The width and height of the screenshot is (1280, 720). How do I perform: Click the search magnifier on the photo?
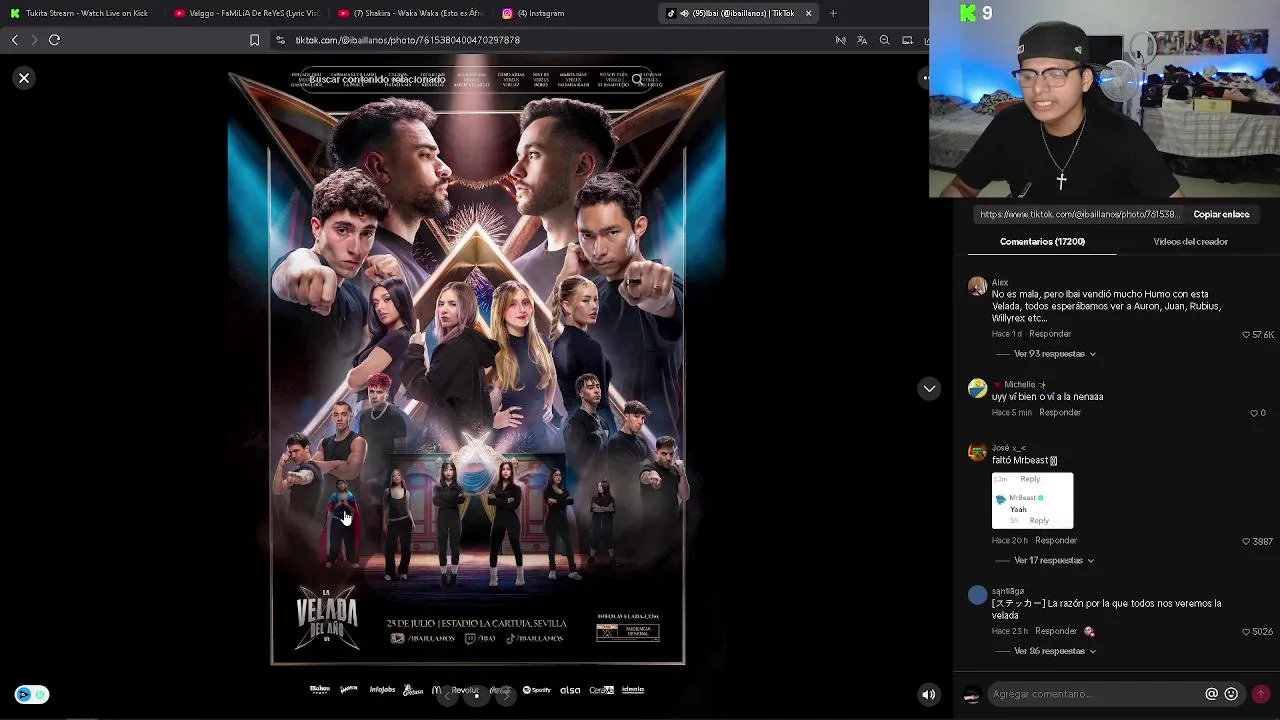pyautogui.click(x=637, y=79)
